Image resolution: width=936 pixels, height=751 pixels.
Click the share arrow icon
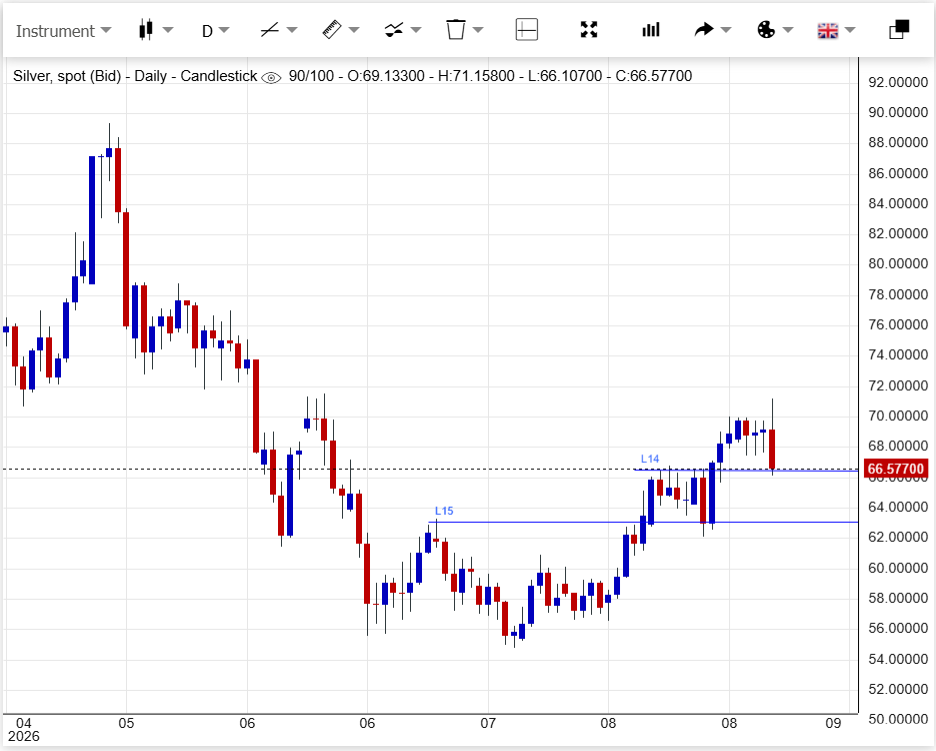[x=704, y=29]
